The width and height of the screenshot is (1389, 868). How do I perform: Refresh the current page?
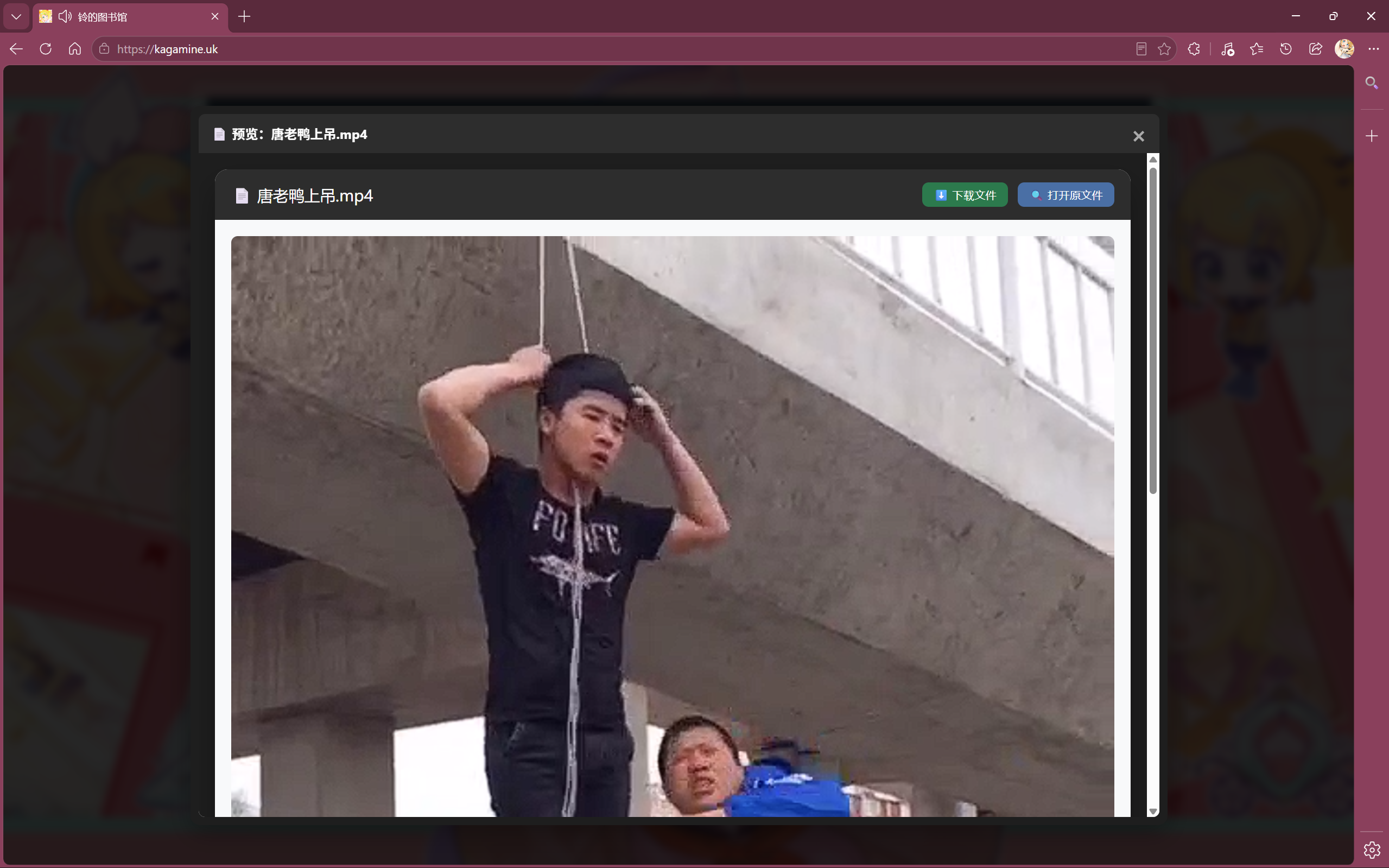(46, 49)
